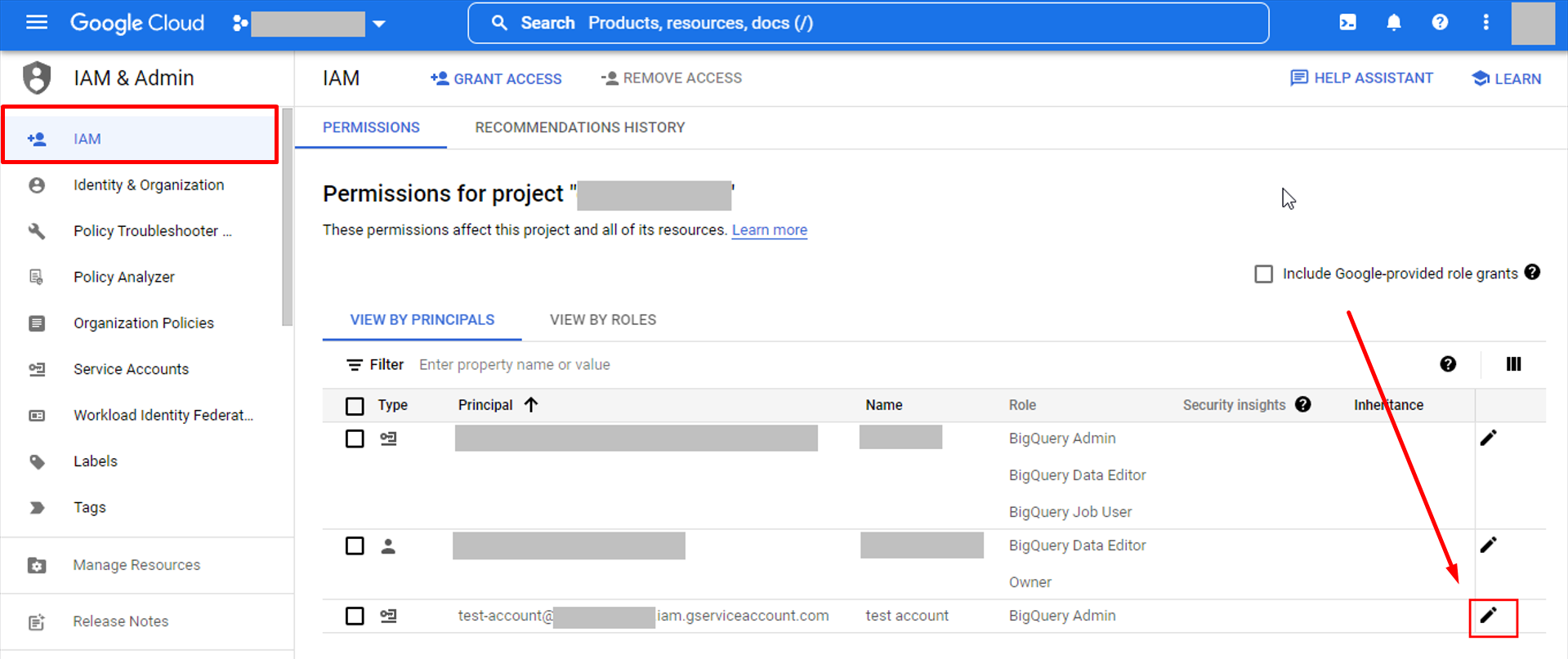Select the test-account row checkbox

tap(355, 616)
